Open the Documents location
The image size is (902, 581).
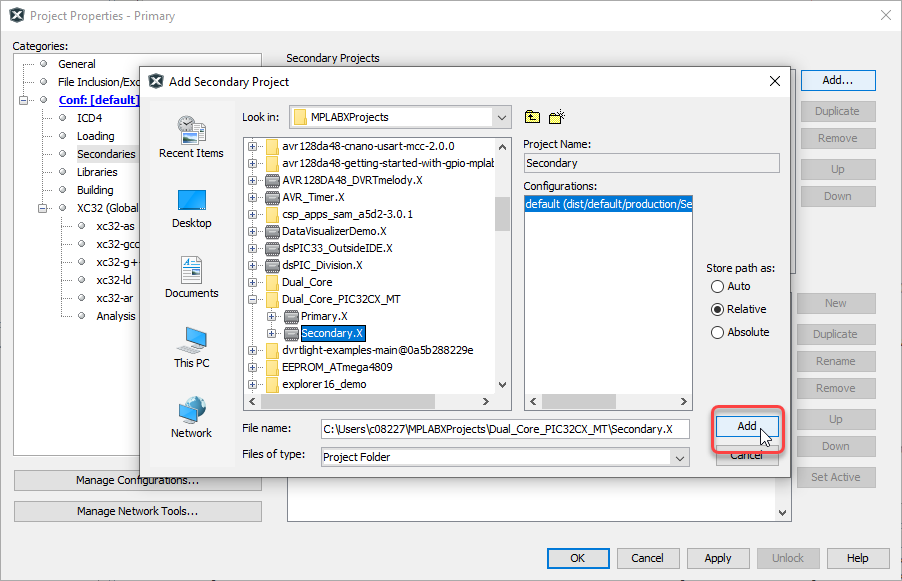(191, 277)
